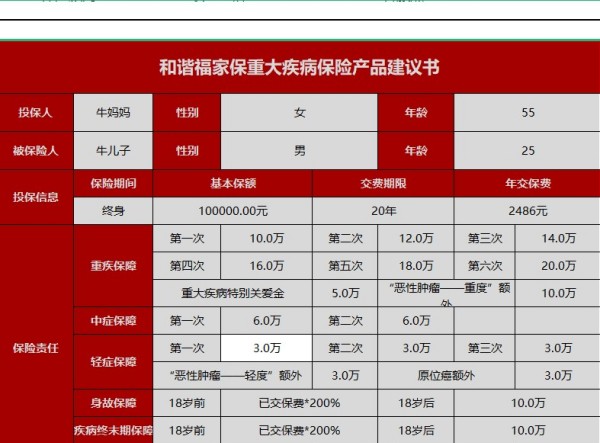Click the 16.0万 value cell

(x=267, y=265)
